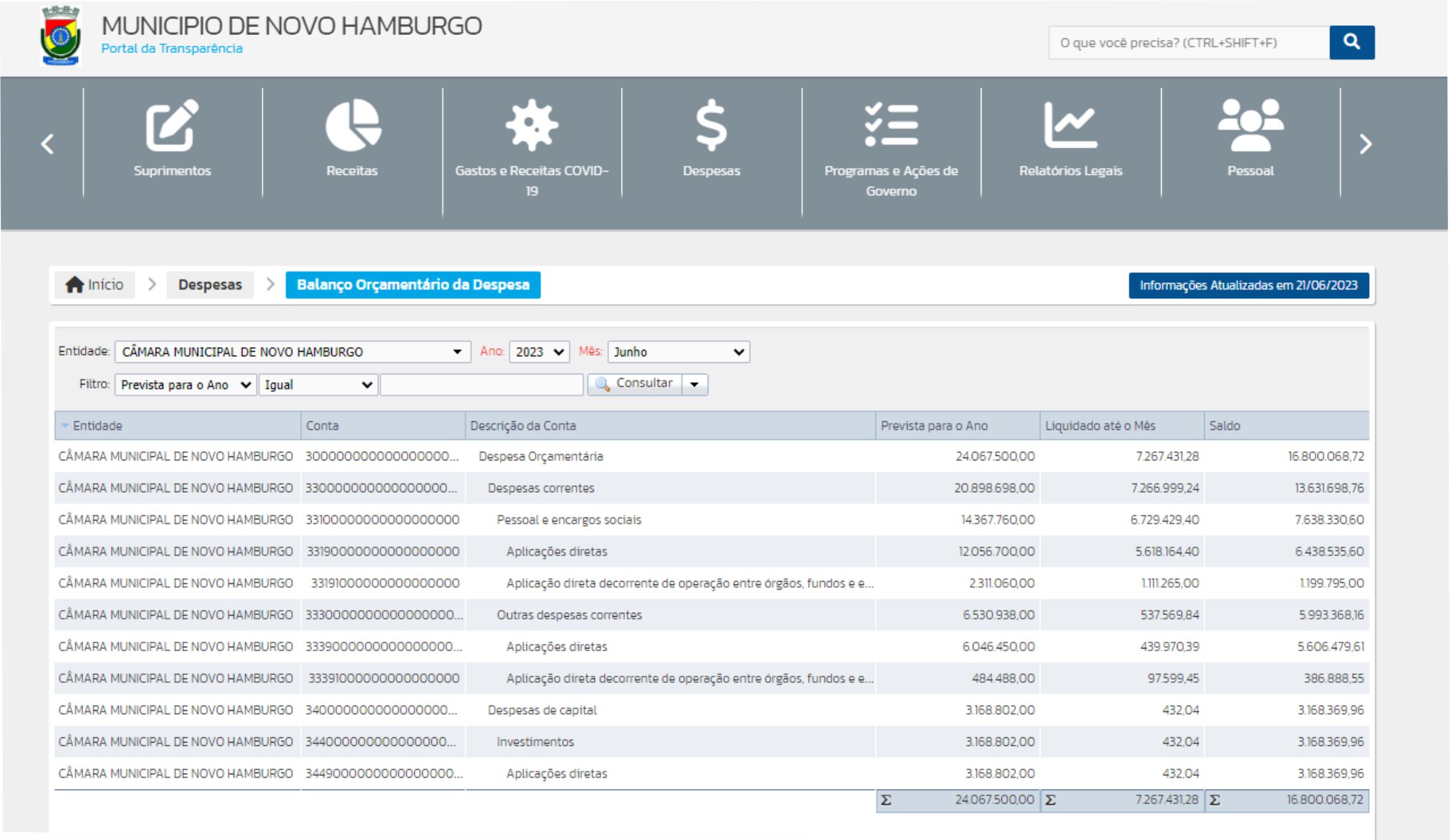Click the Despesas breadcrumb item
This screenshot has height=840, width=1450.
[x=209, y=285]
